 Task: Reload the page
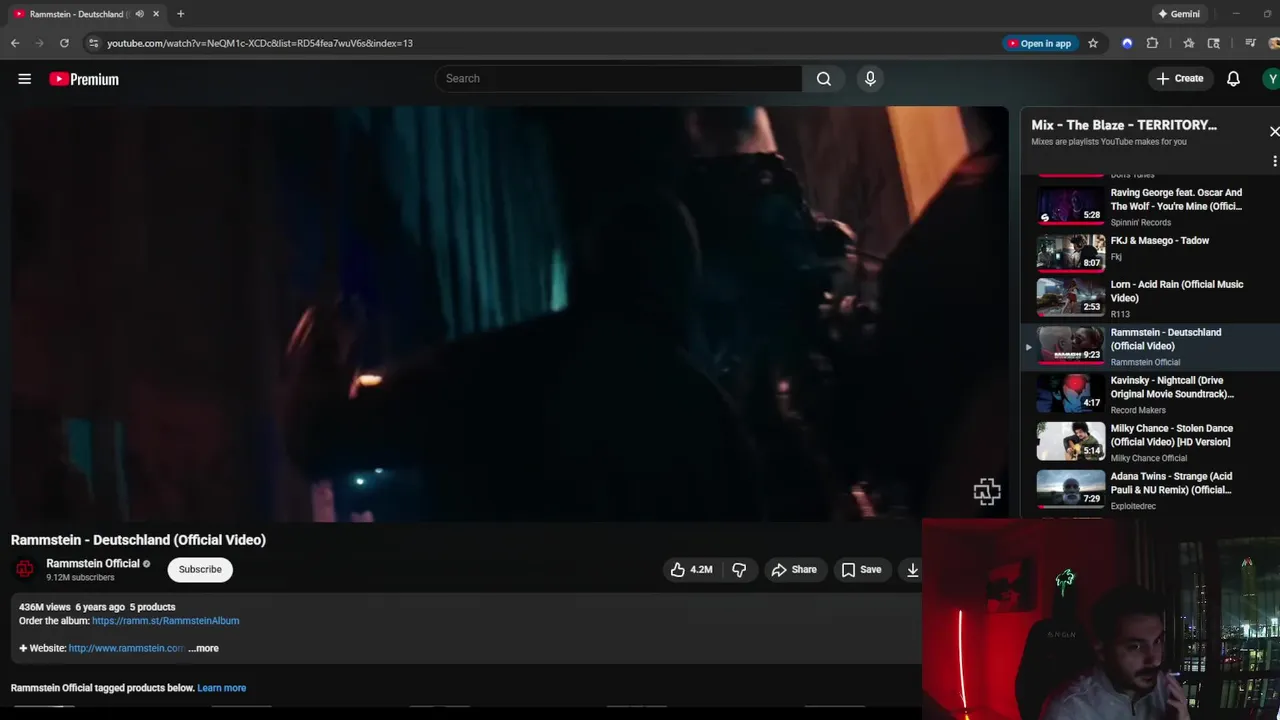click(64, 43)
